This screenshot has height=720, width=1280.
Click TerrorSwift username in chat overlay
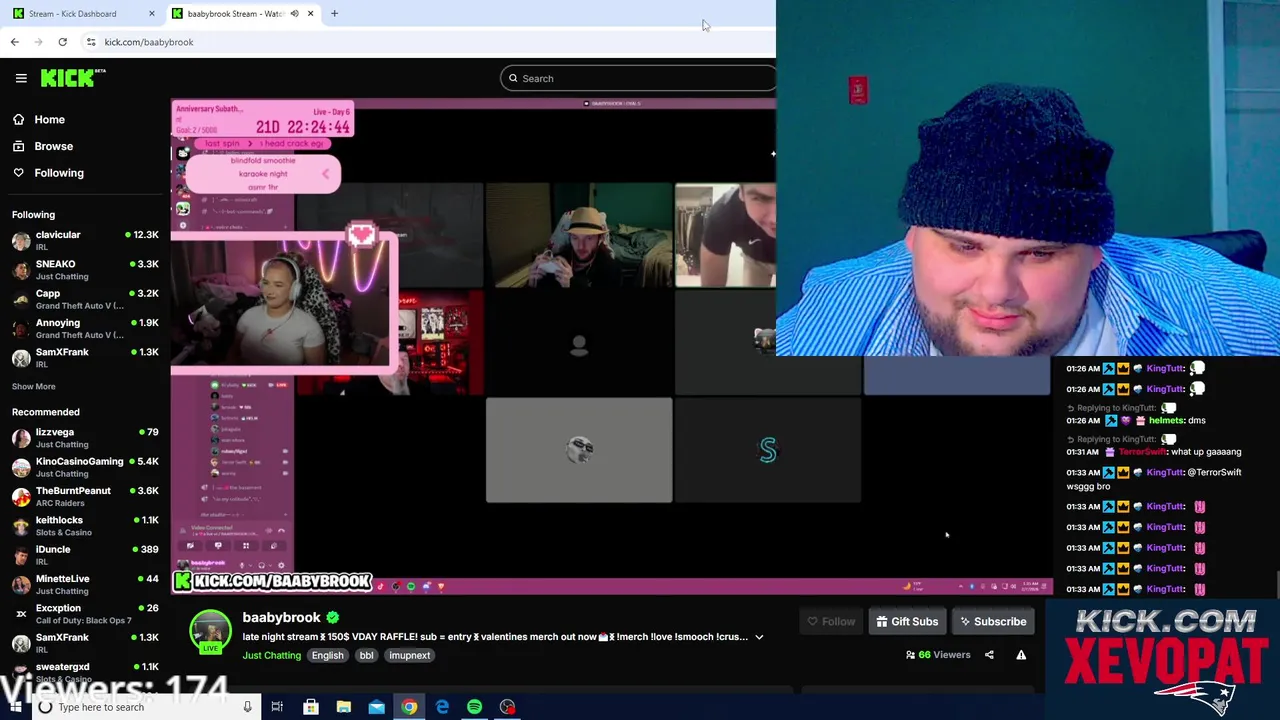click(1142, 452)
